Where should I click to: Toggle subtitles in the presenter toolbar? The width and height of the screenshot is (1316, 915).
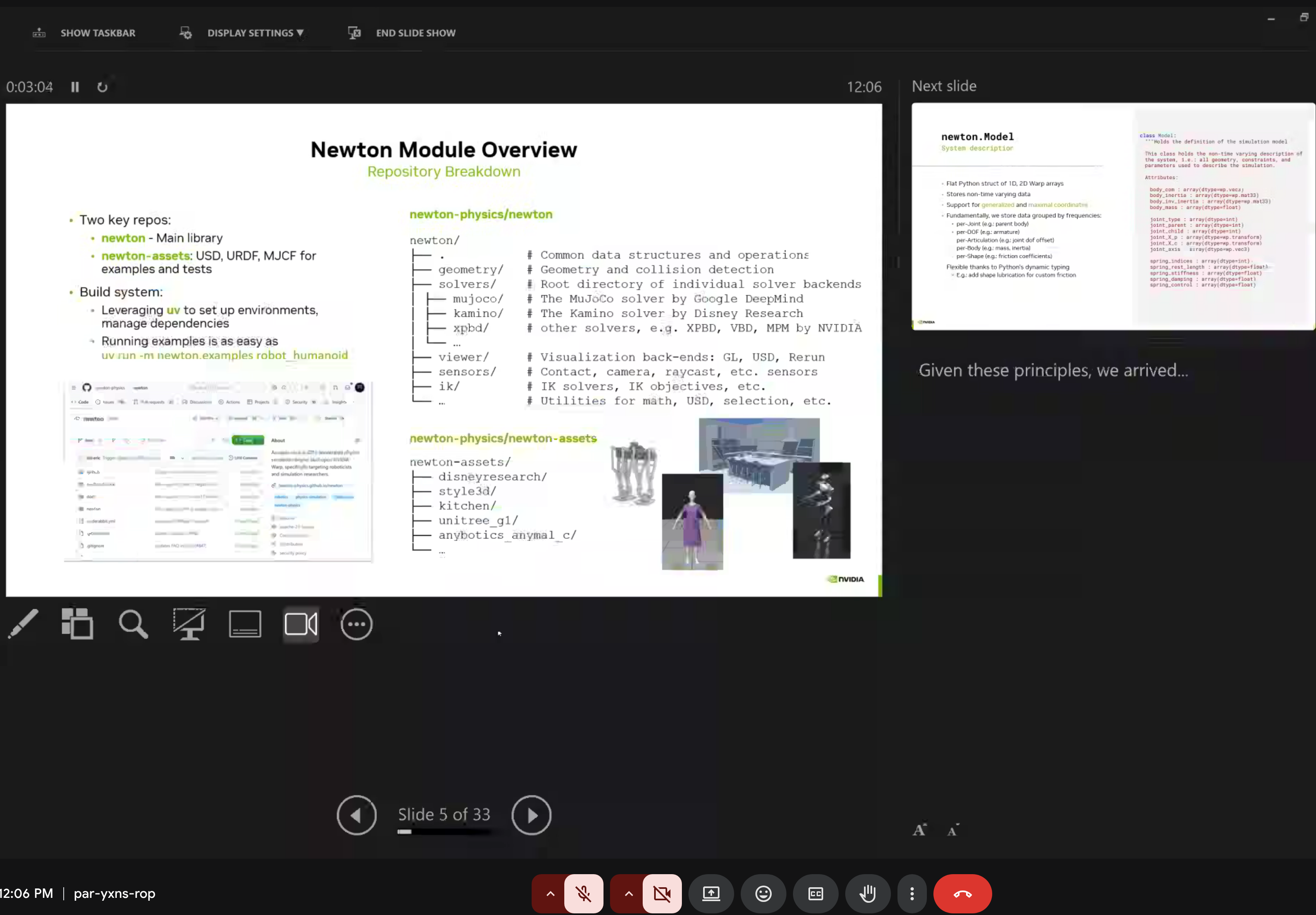point(245,624)
